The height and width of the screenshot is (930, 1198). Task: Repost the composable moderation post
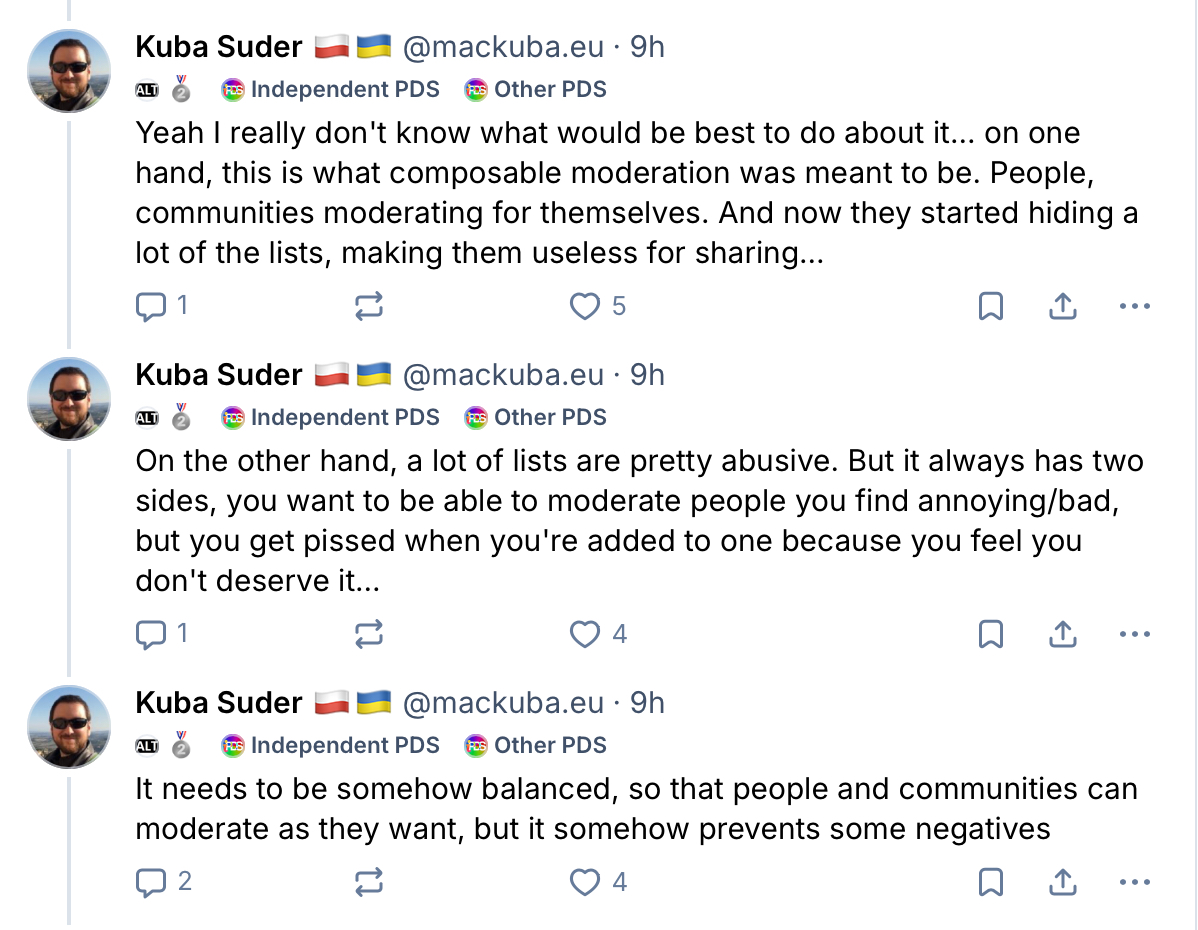369,306
